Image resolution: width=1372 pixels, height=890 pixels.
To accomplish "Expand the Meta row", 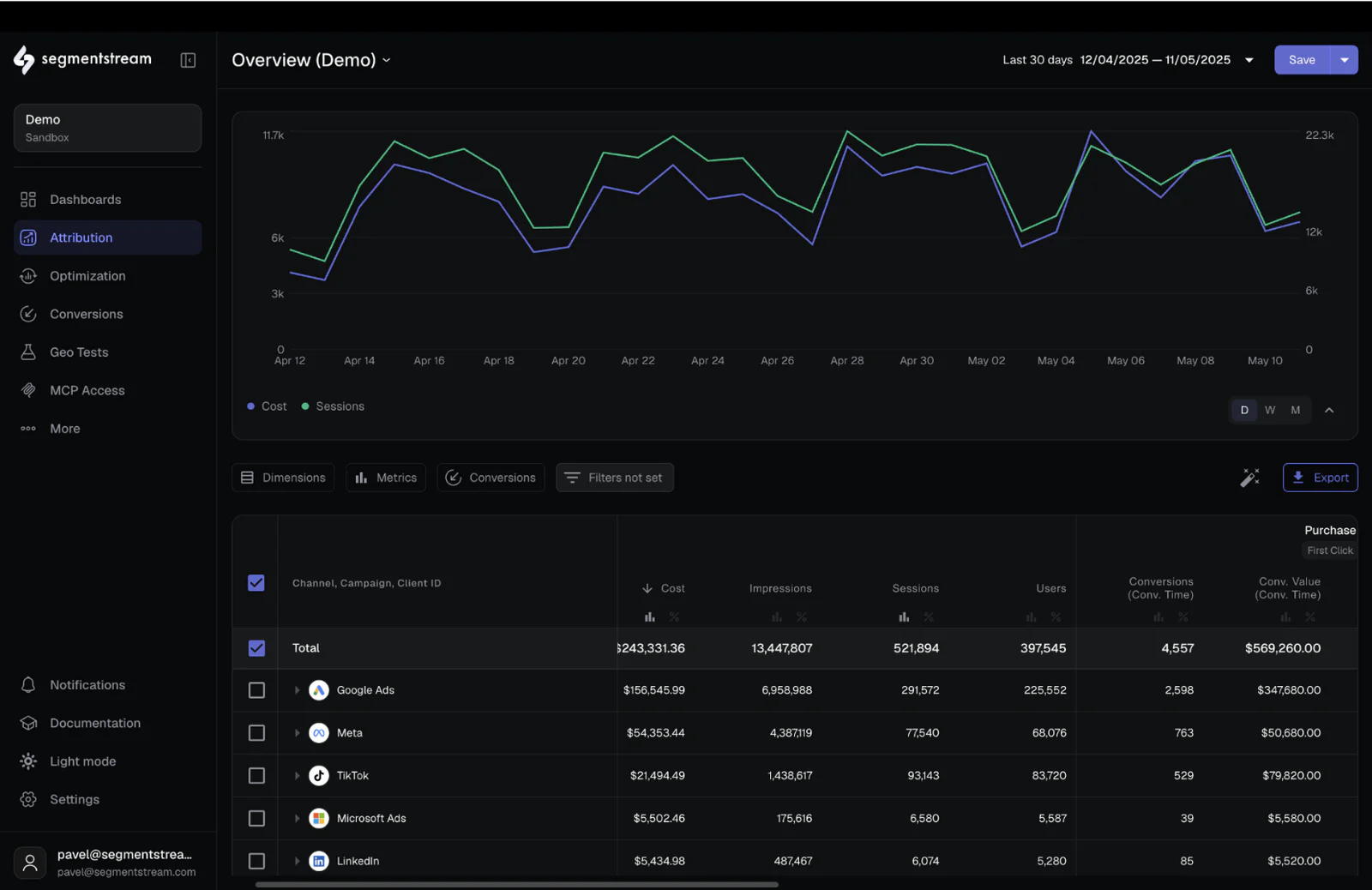I will [297, 733].
